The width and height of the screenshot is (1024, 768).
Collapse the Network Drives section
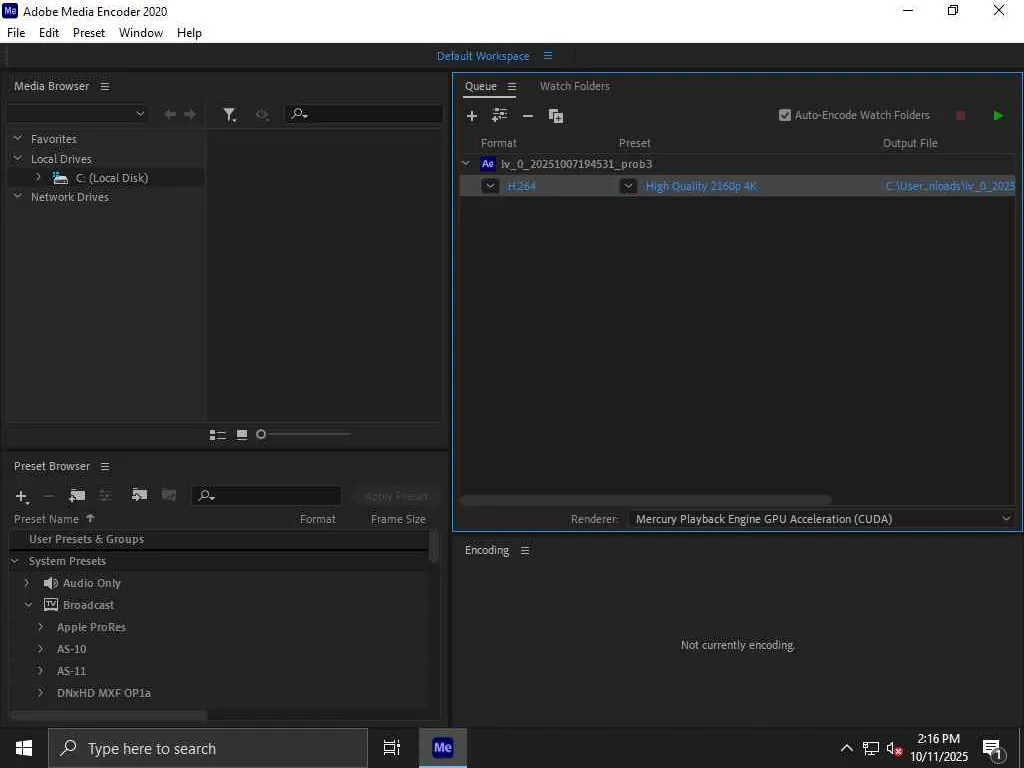[18, 197]
